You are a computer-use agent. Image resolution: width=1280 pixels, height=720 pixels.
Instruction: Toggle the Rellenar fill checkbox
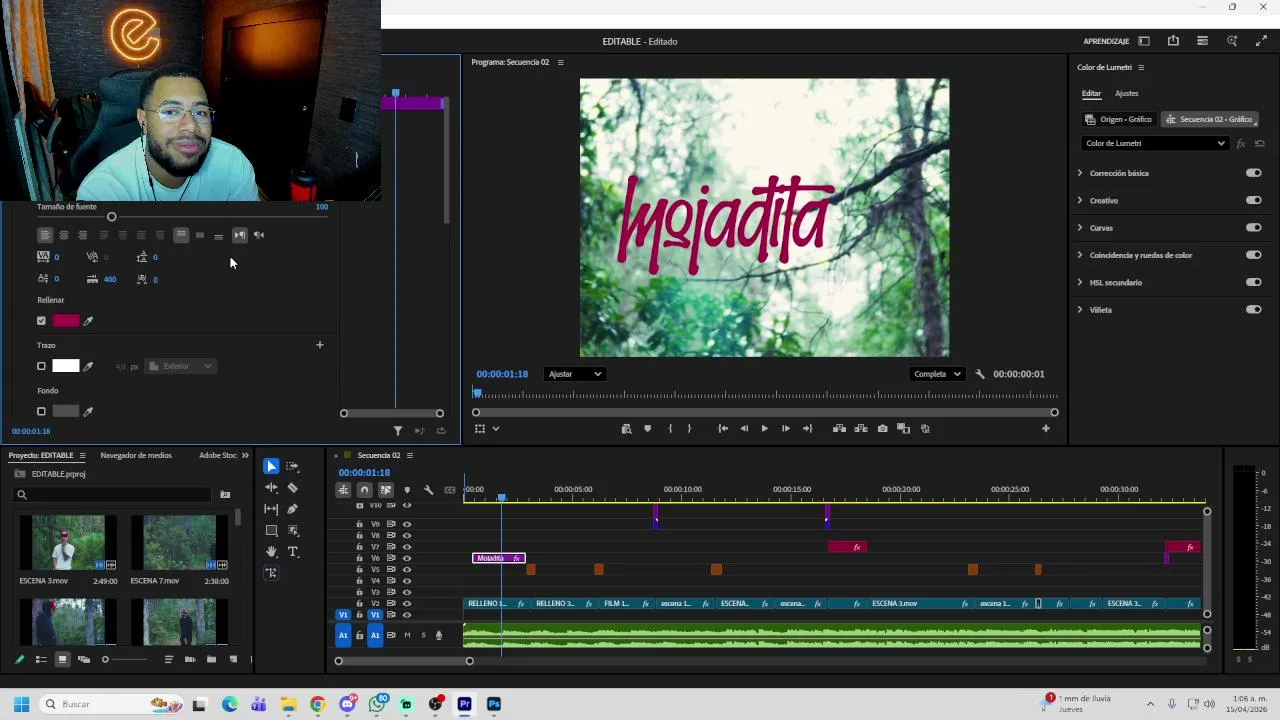(x=41, y=321)
